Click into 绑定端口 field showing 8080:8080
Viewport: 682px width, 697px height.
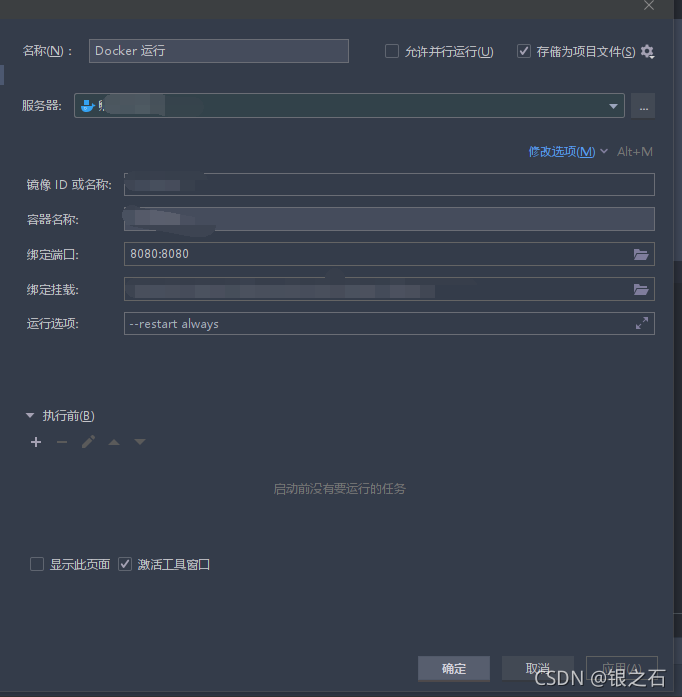[389, 254]
